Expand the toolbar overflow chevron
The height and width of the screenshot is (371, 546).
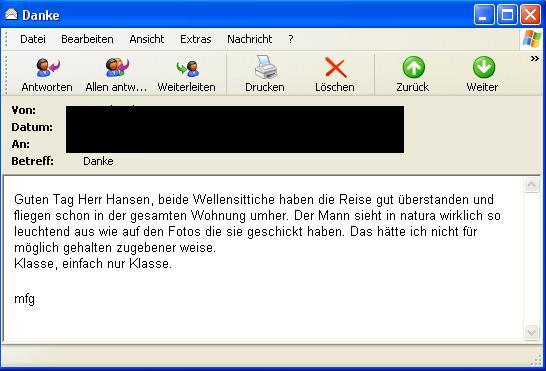pos(535,59)
